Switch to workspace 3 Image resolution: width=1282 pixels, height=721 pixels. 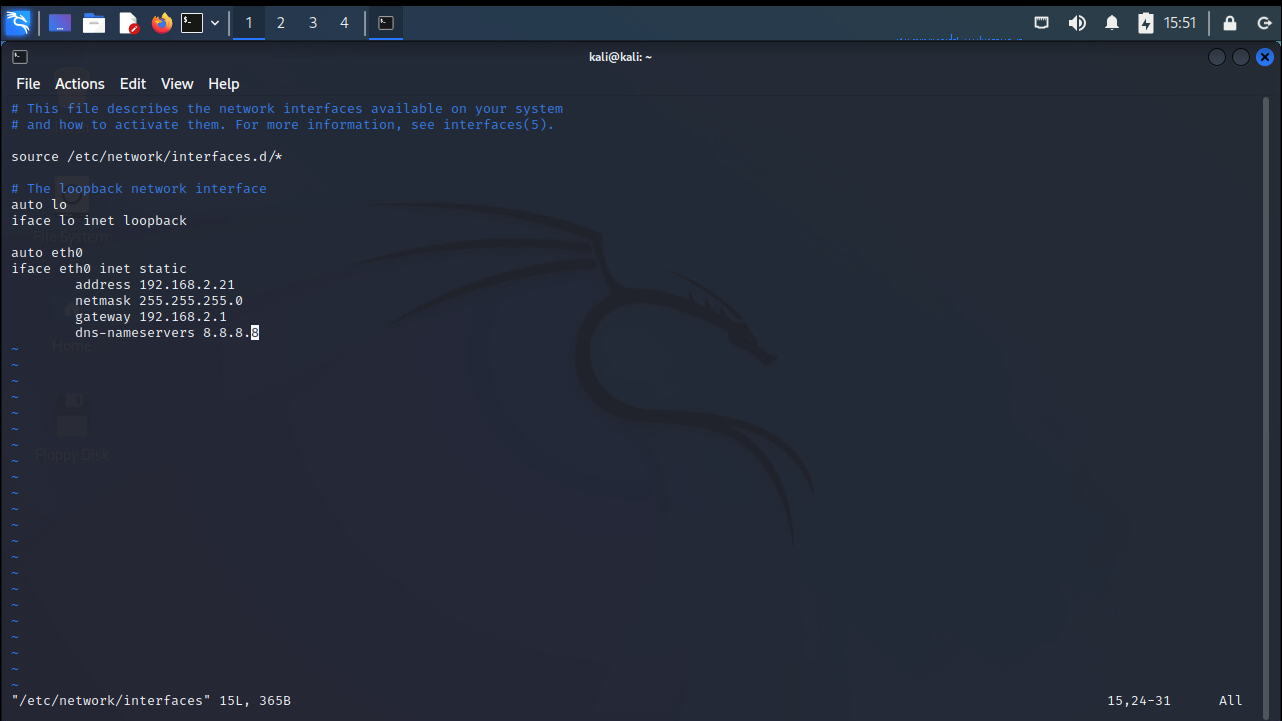coord(313,22)
